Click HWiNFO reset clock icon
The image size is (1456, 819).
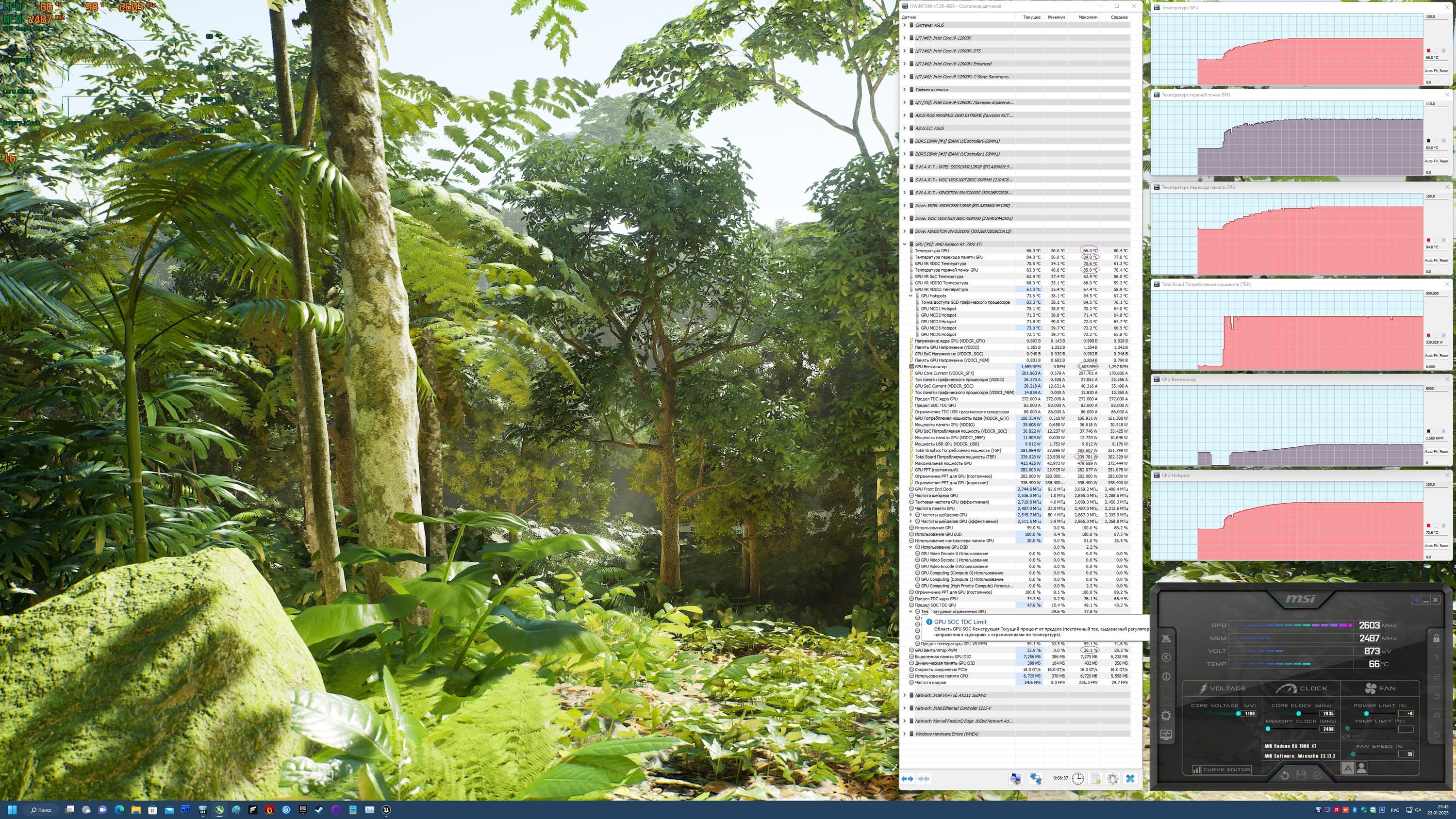pos(1078,779)
